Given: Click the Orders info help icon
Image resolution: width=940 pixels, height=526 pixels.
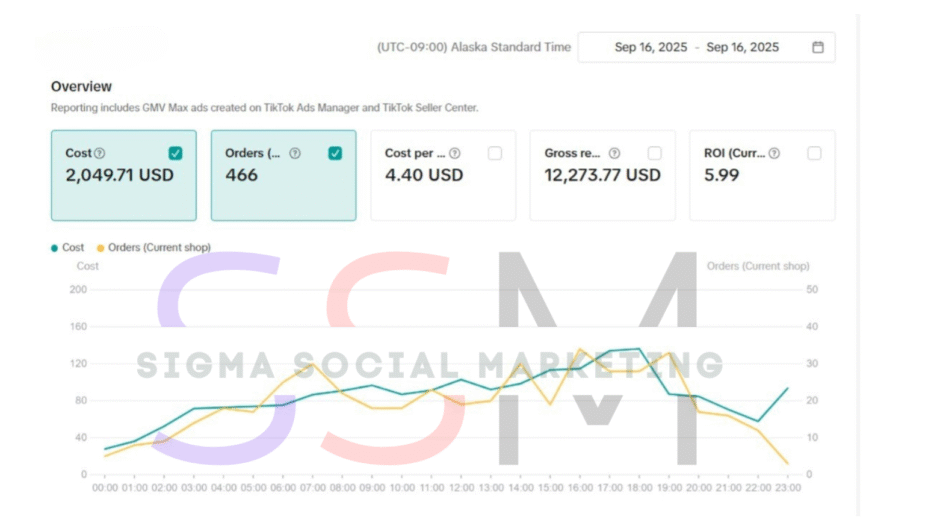Looking at the screenshot, I should coord(294,153).
